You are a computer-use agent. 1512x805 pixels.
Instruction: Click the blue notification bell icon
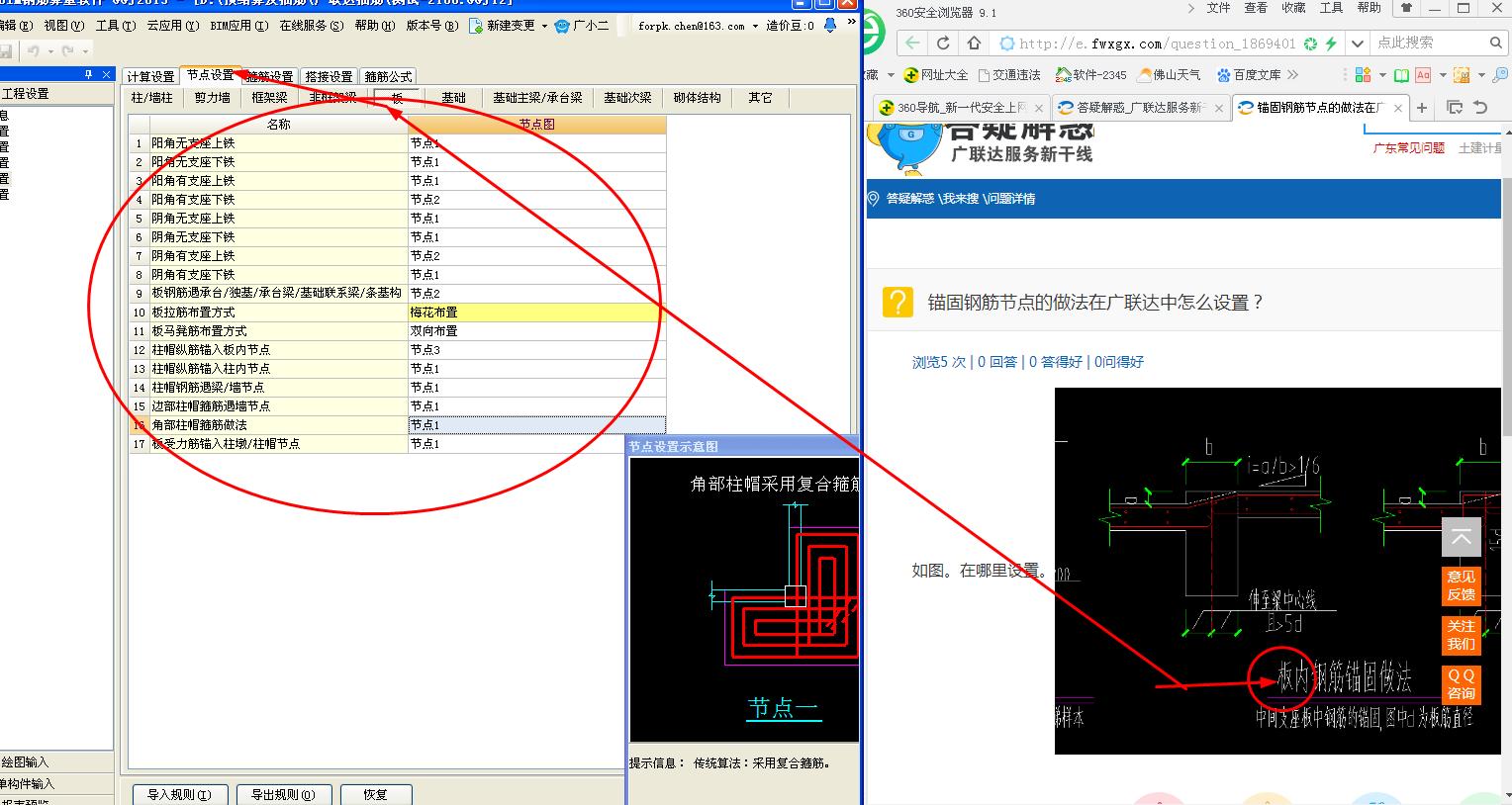830,26
